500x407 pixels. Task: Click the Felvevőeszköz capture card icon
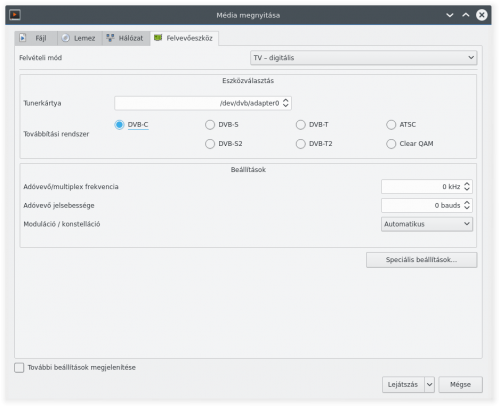click(x=158, y=38)
